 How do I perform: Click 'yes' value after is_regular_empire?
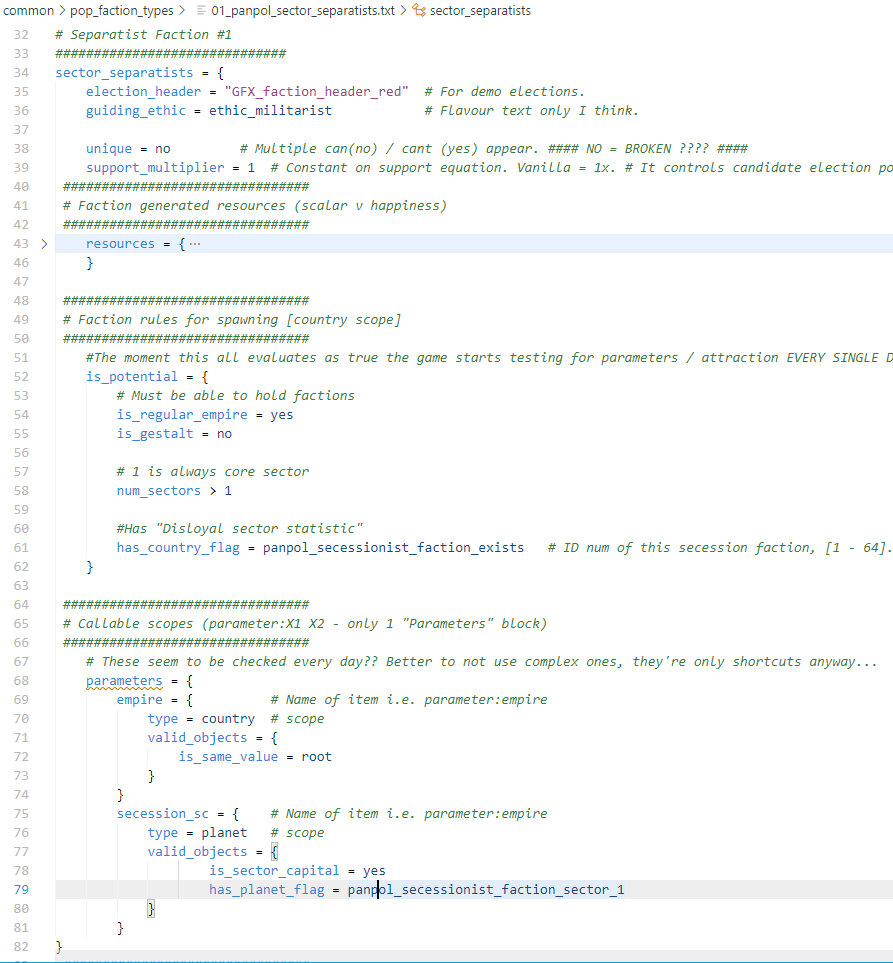(x=282, y=415)
